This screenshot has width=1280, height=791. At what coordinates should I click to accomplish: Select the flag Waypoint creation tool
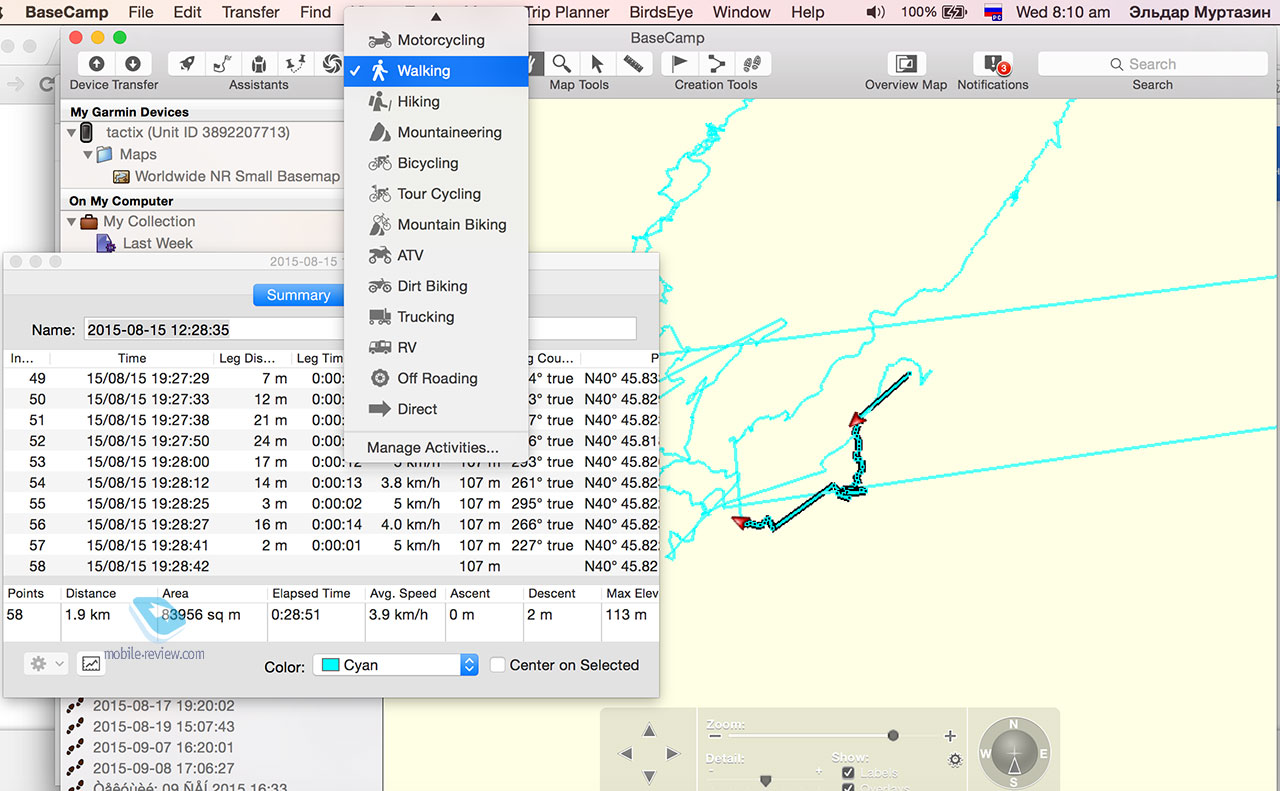pyautogui.click(x=680, y=63)
